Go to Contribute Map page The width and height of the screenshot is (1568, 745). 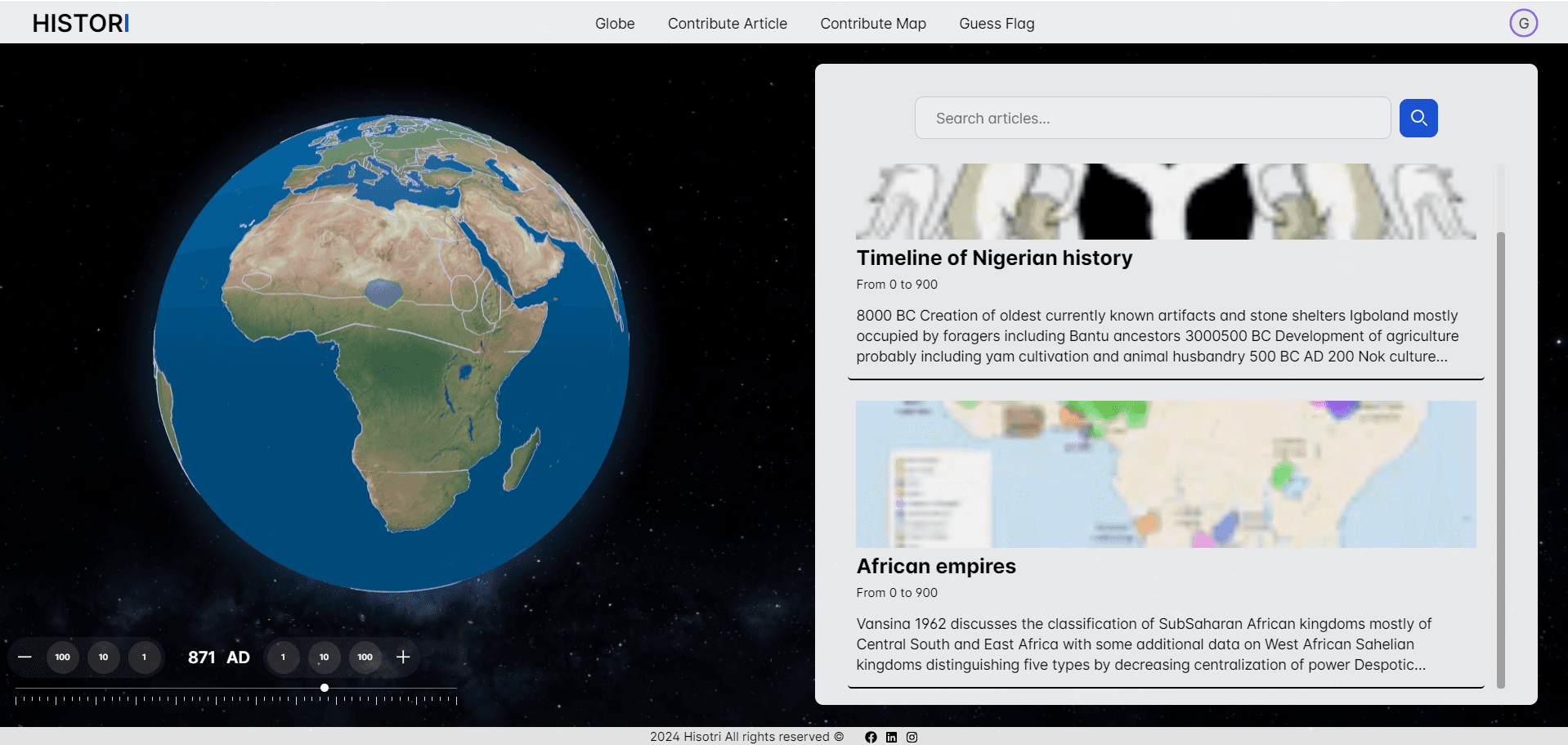click(x=872, y=24)
